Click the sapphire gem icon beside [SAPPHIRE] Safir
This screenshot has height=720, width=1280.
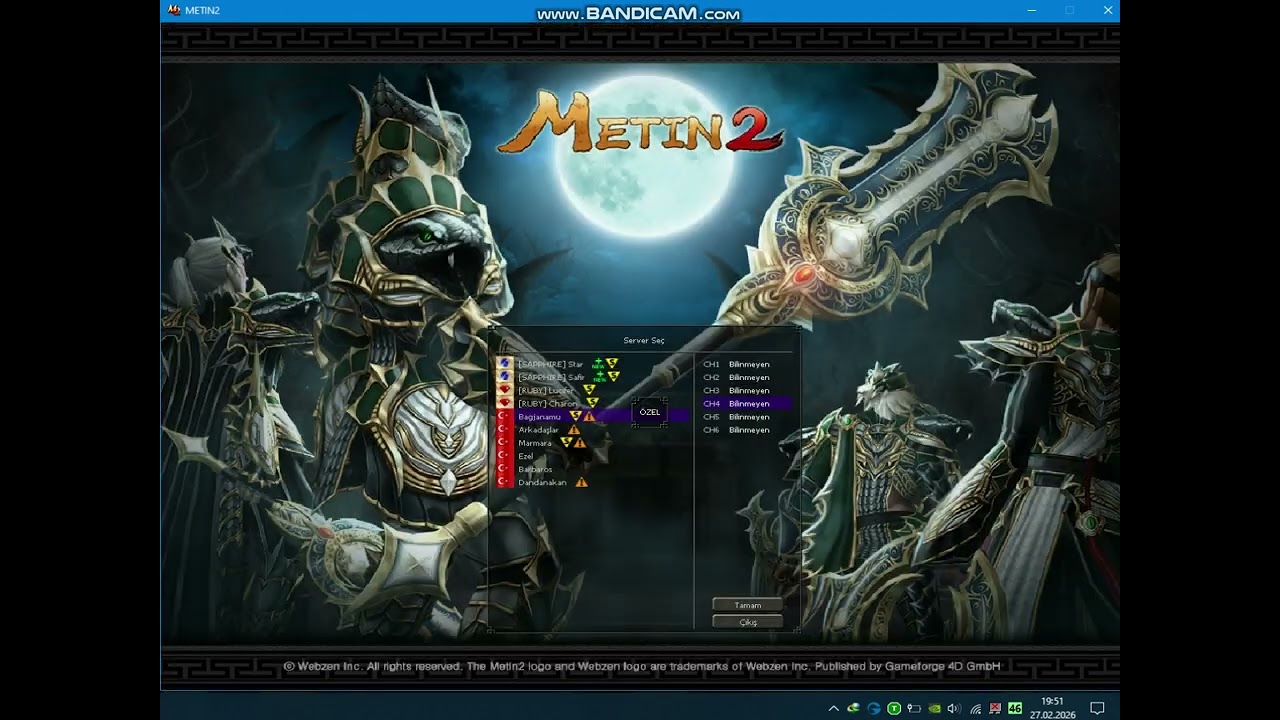pyautogui.click(x=505, y=377)
